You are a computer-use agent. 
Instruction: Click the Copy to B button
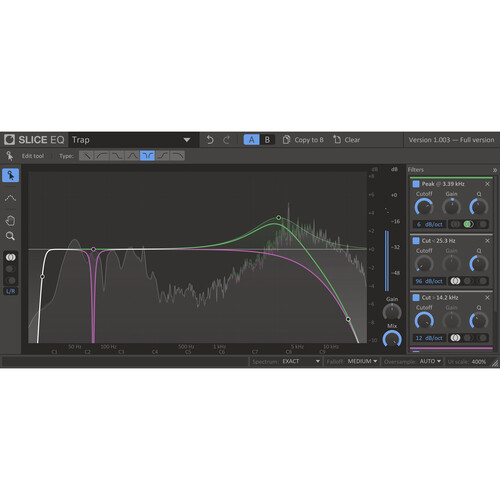coord(303,140)
